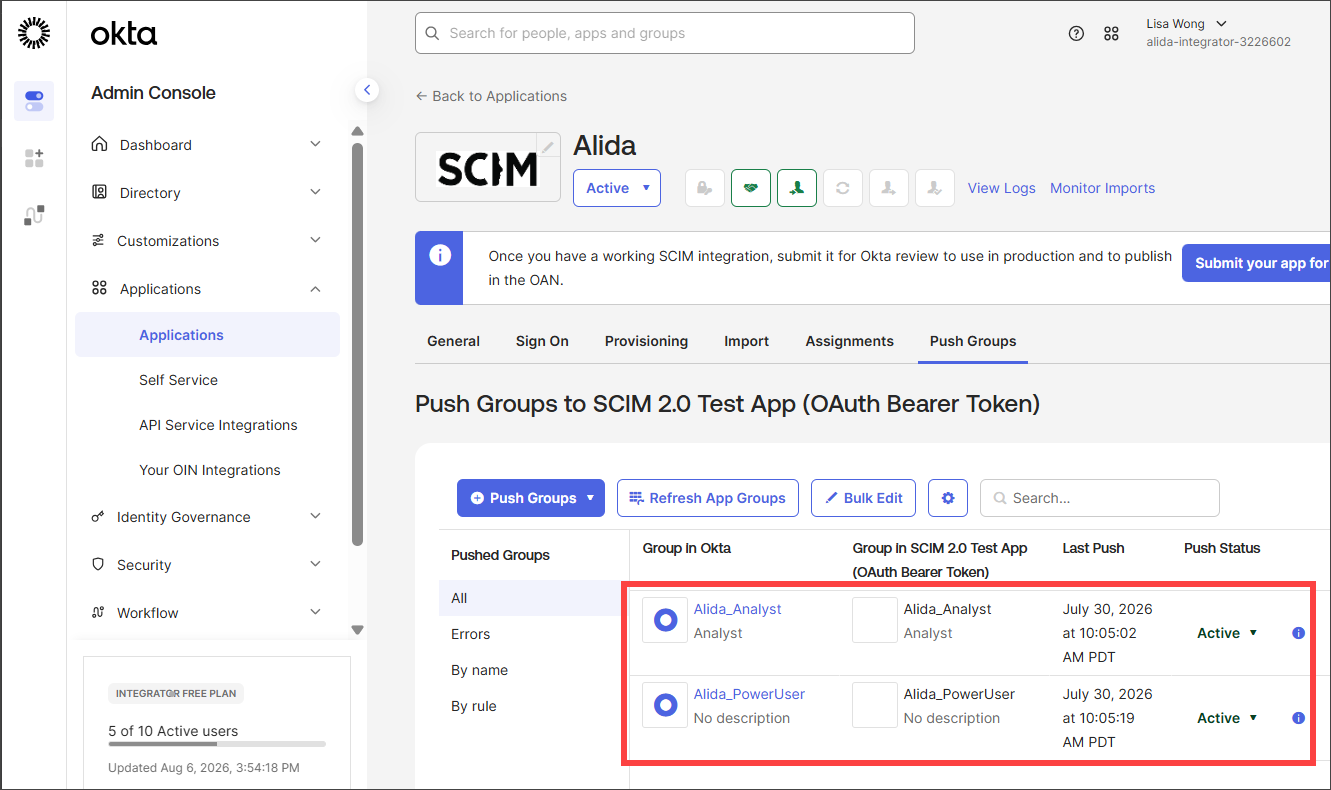Open the workflows connector icon in left rail

coord(34,215)
